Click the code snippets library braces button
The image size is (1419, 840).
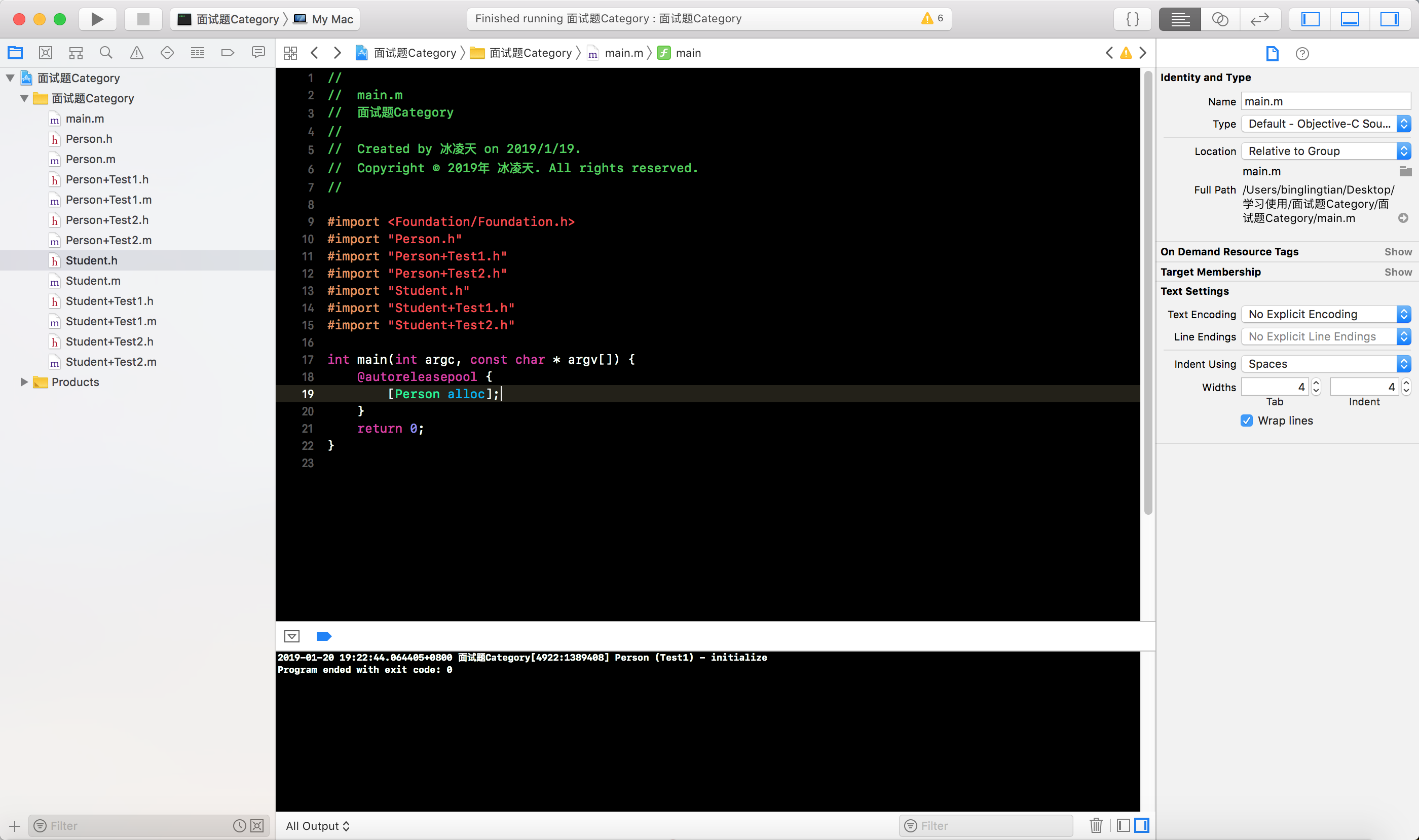coord(1133,19)
